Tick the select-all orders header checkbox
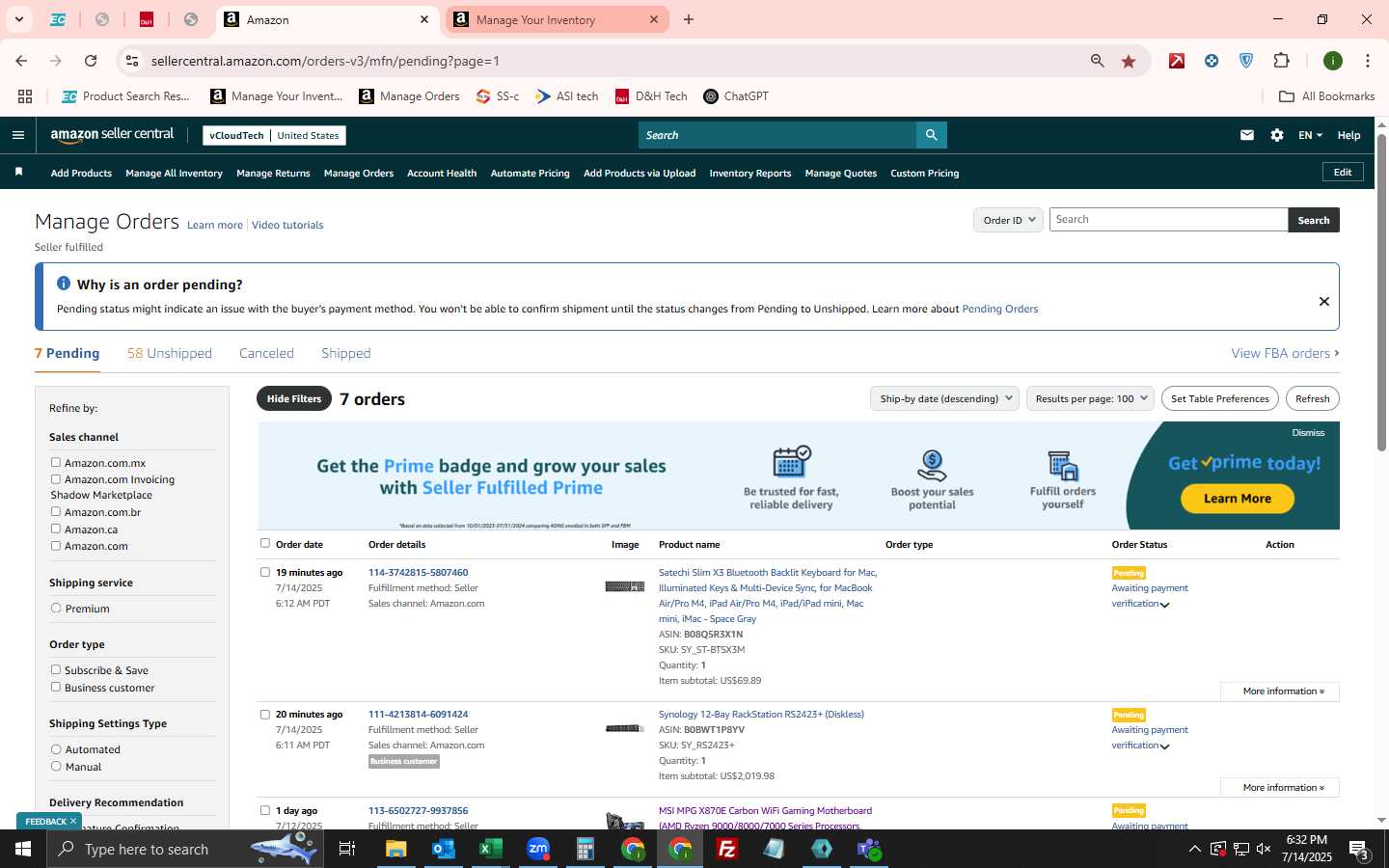Image resolution: width=1389 pixels, height=868 pixels. click(x=265, y=544)
